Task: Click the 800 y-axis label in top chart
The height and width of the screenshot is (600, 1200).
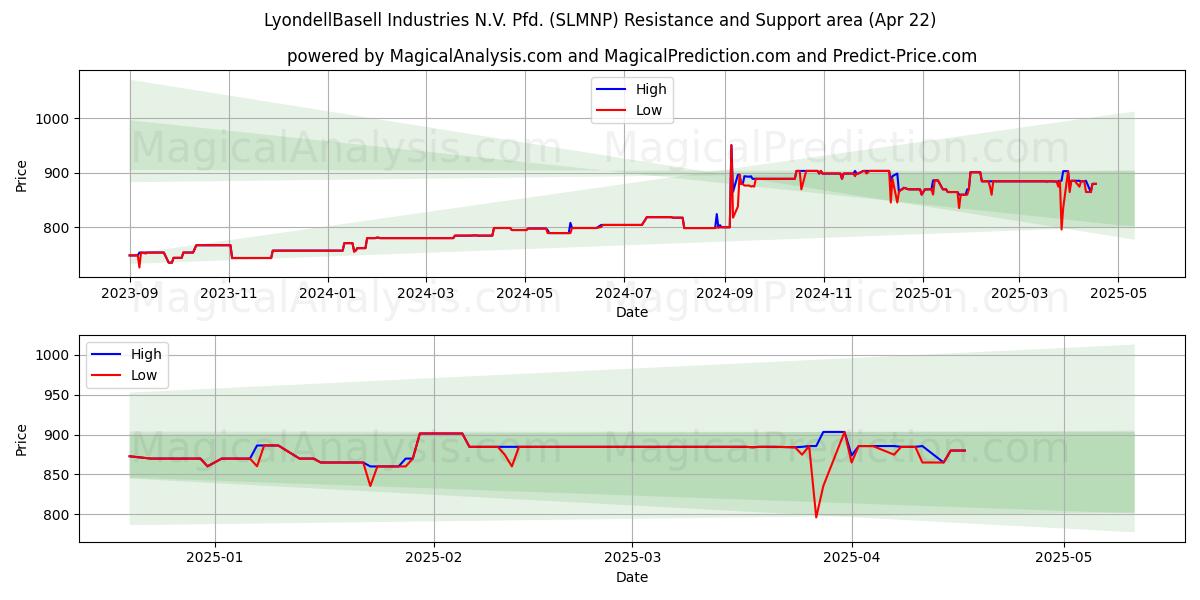Action: click(57, 228)
